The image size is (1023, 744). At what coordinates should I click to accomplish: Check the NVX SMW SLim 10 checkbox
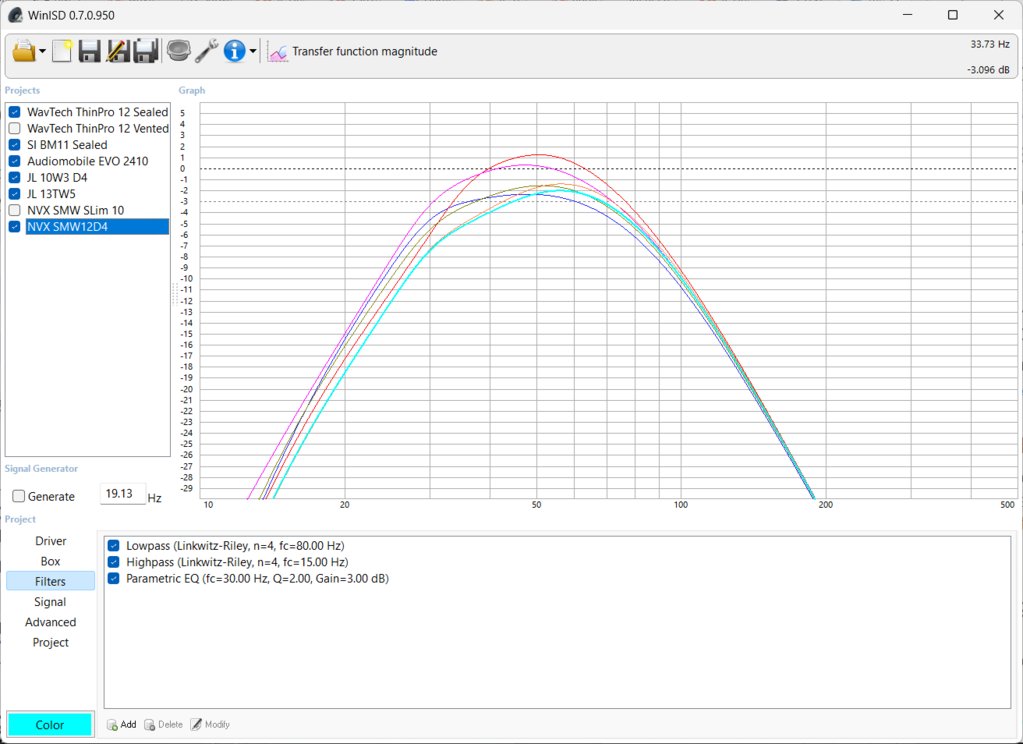pyautogui.click(x=14, y=210)
